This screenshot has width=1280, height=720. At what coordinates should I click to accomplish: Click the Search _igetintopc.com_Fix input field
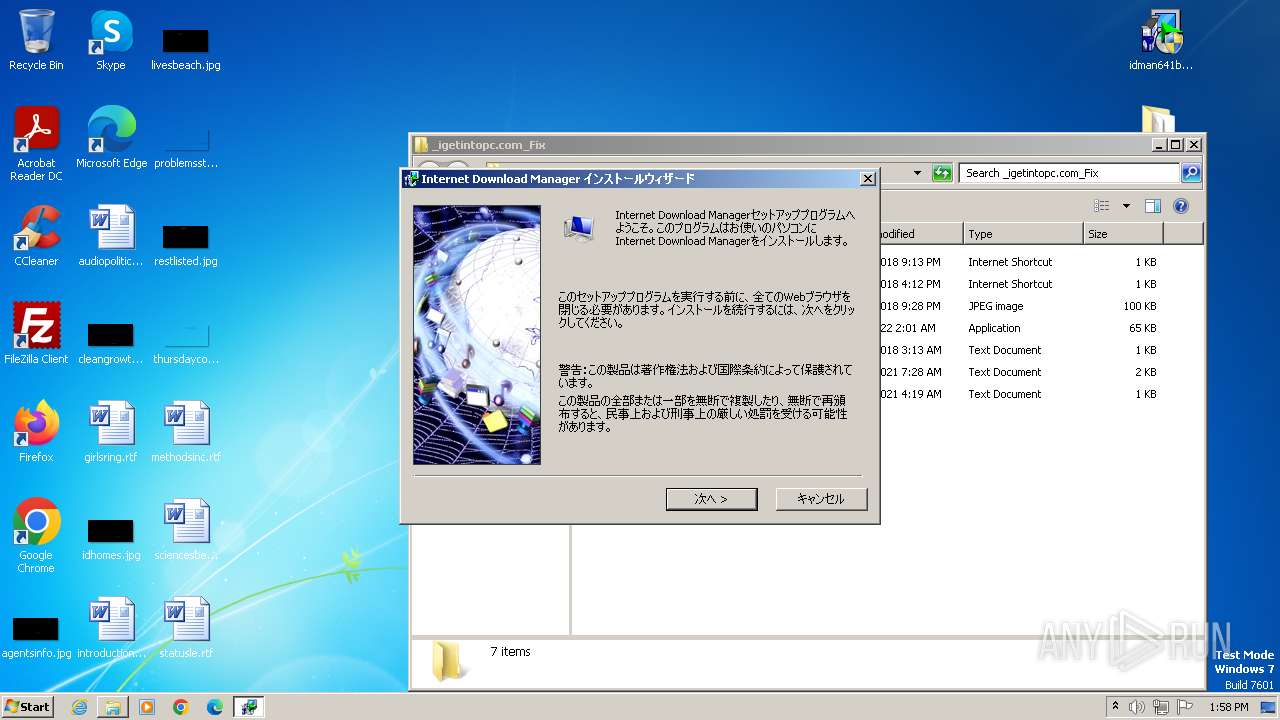(1069, 173)
